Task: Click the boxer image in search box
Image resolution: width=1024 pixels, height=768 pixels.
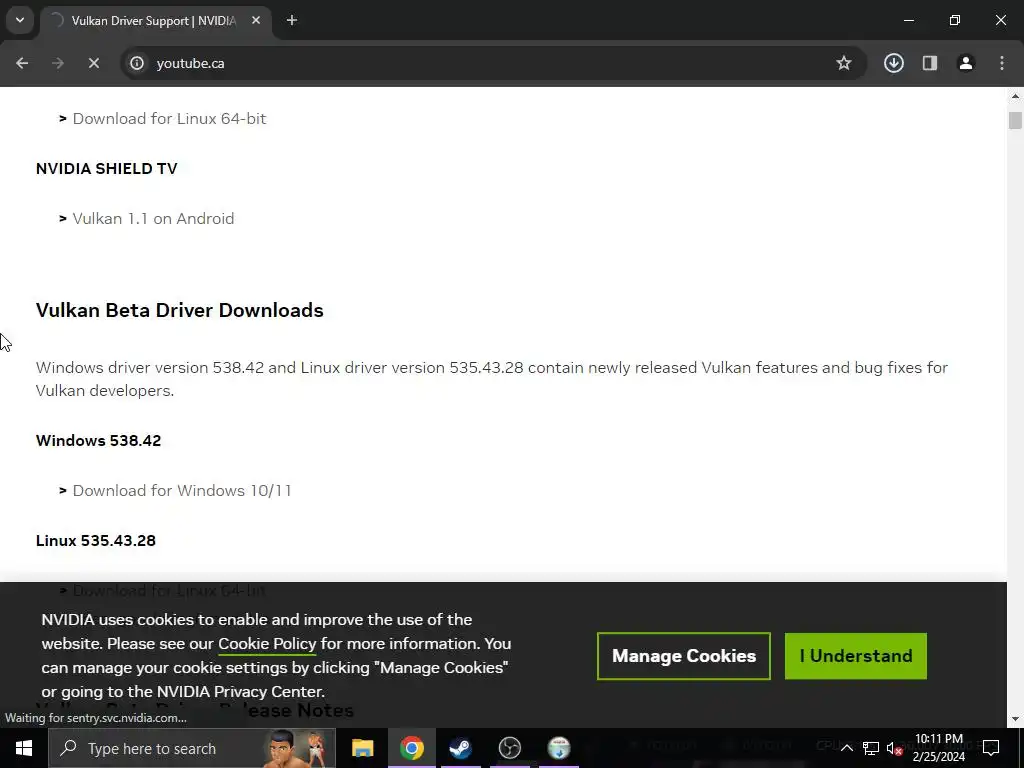Action: tap(296, 748)
